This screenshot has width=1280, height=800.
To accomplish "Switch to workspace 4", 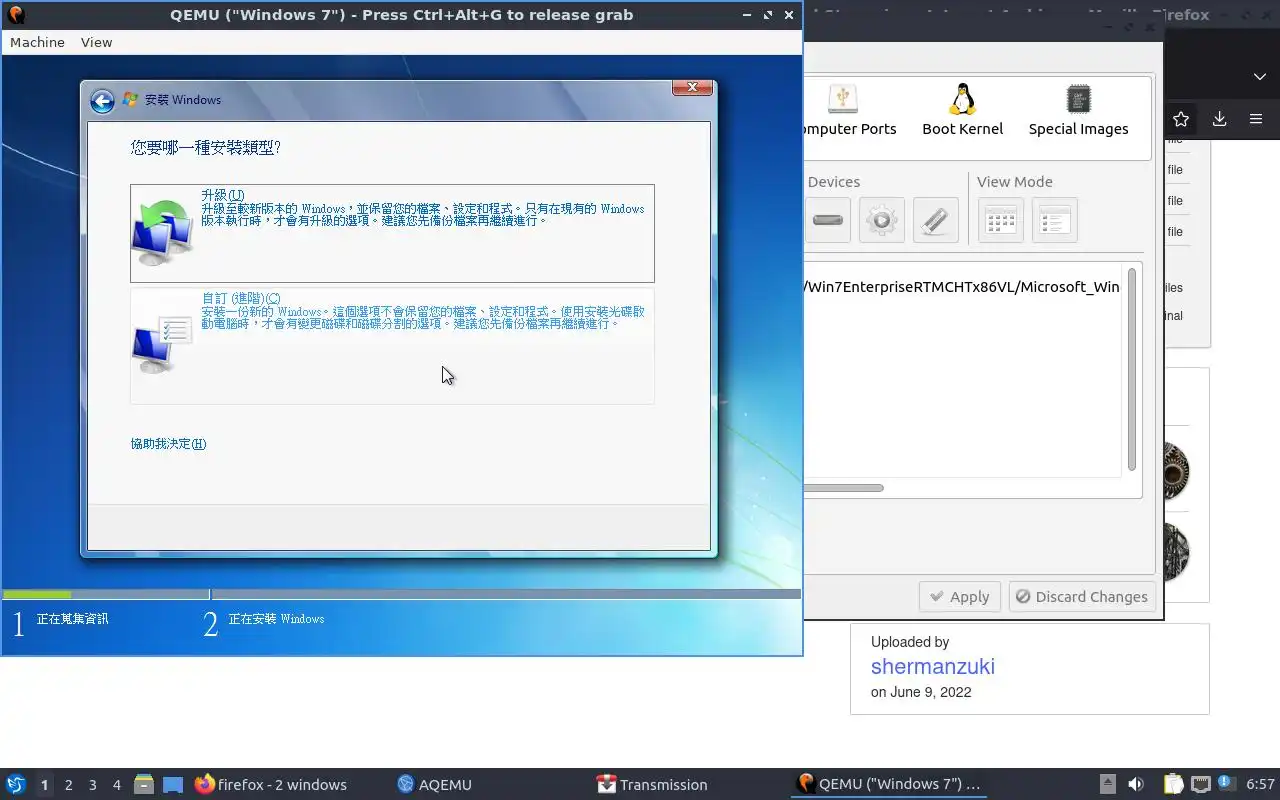I will [x=116, y=785].
